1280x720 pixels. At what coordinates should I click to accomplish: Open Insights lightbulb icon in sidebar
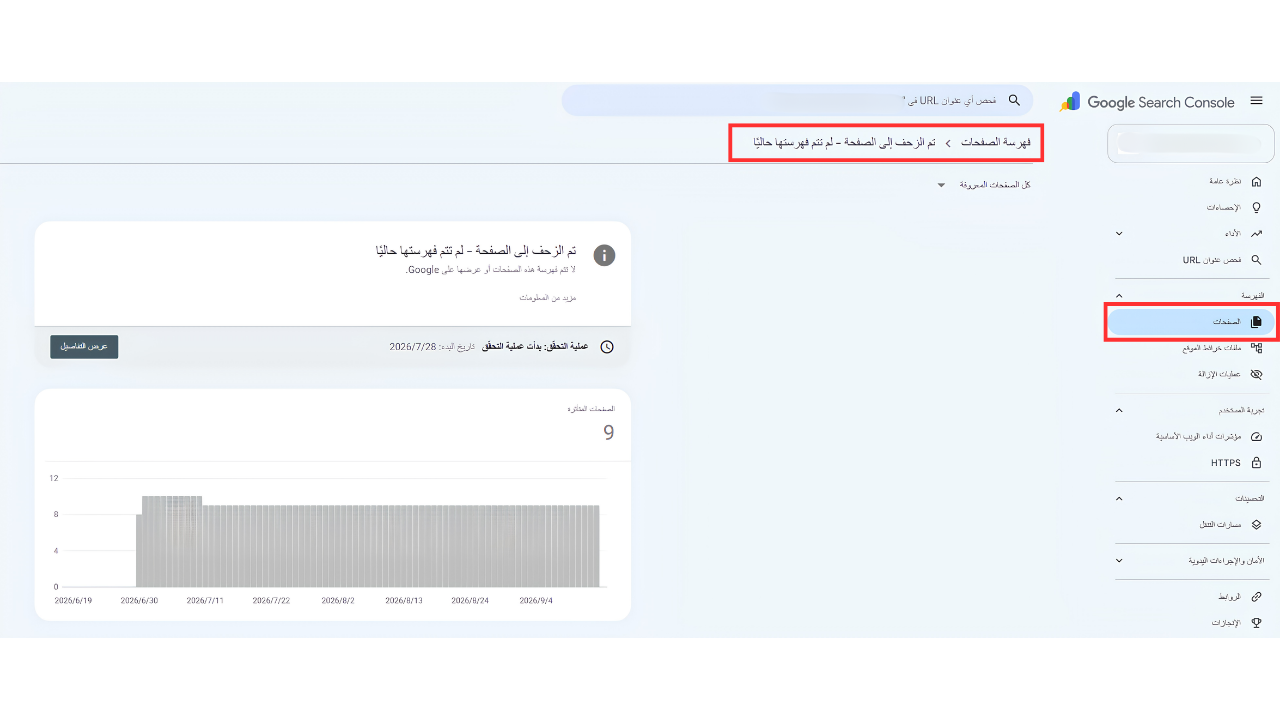(x=1256, y=207)
